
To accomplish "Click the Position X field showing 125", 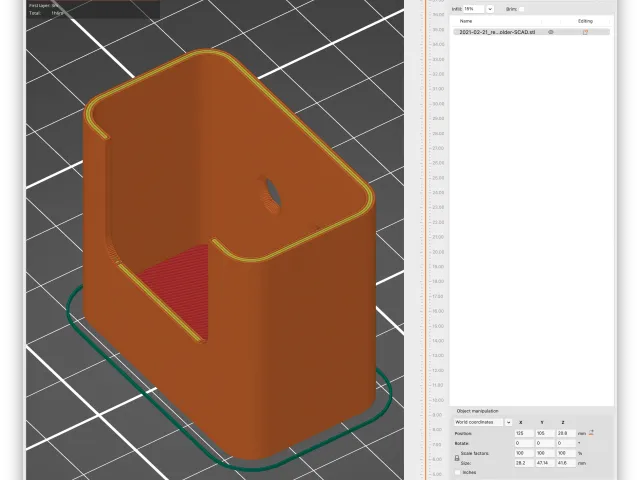I will pyautogui.click(x=524, y=433).
